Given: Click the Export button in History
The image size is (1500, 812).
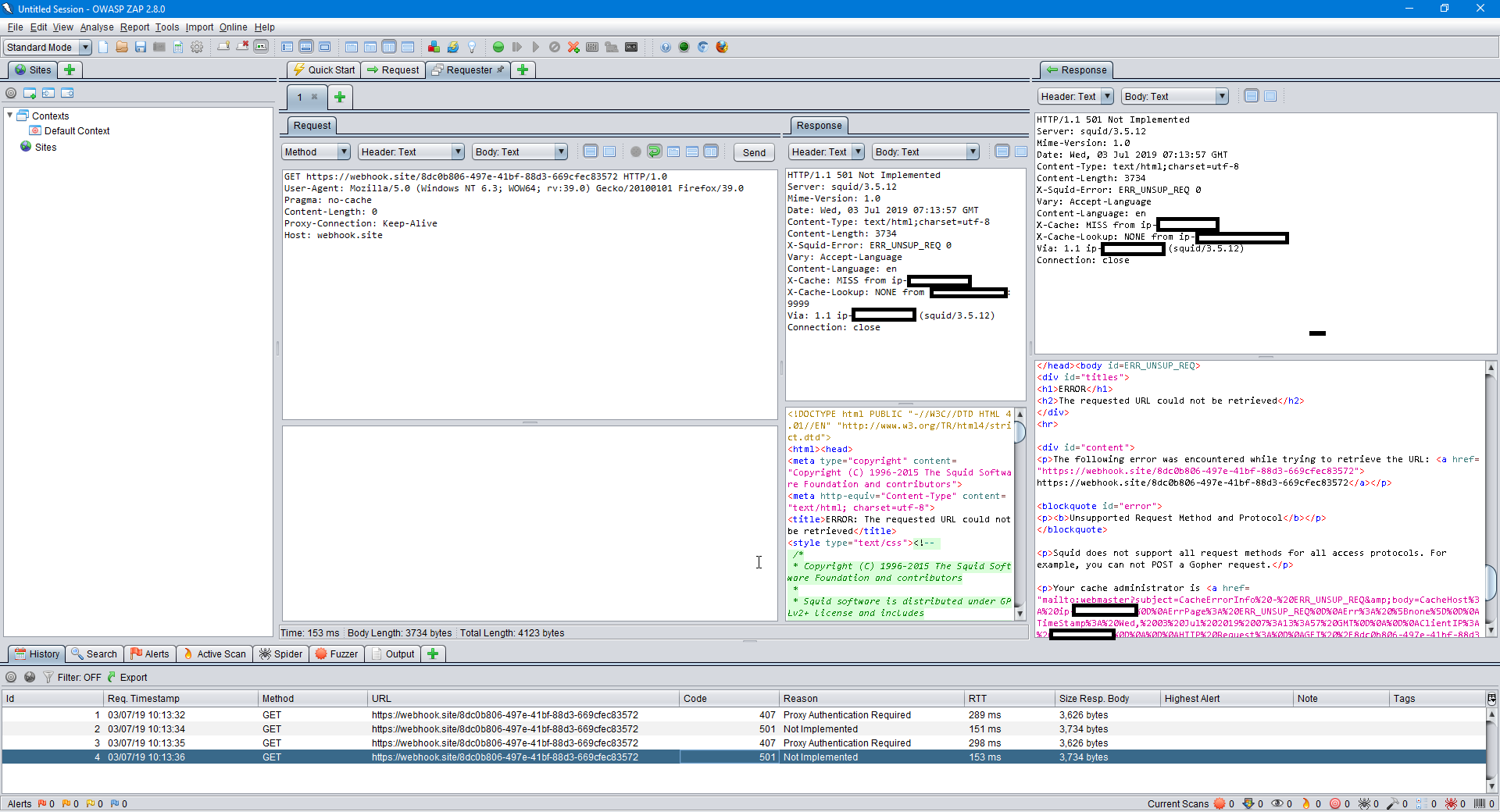Looking at the screenshot, I should [127, 677].
